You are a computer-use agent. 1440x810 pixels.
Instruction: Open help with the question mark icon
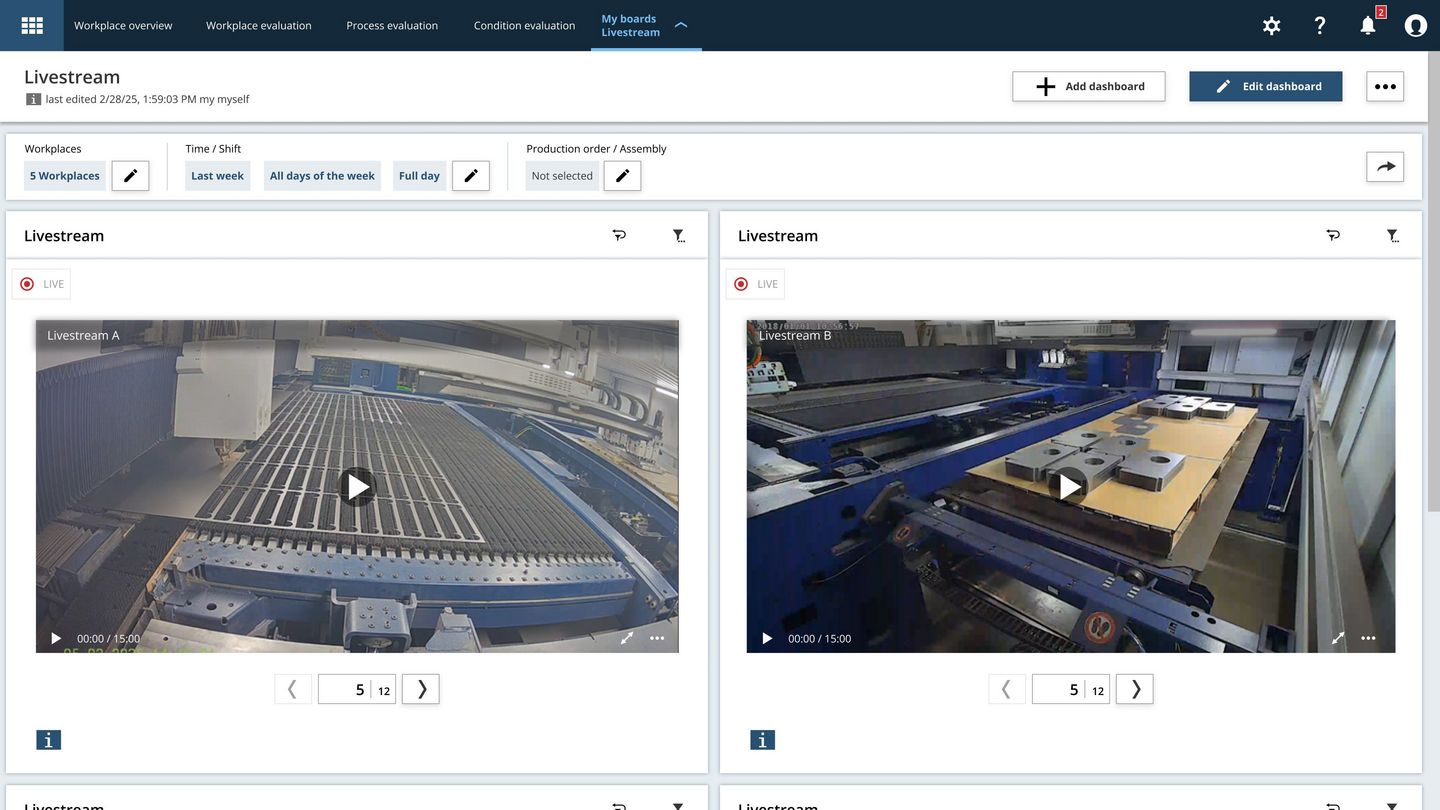click(1320, 26)
